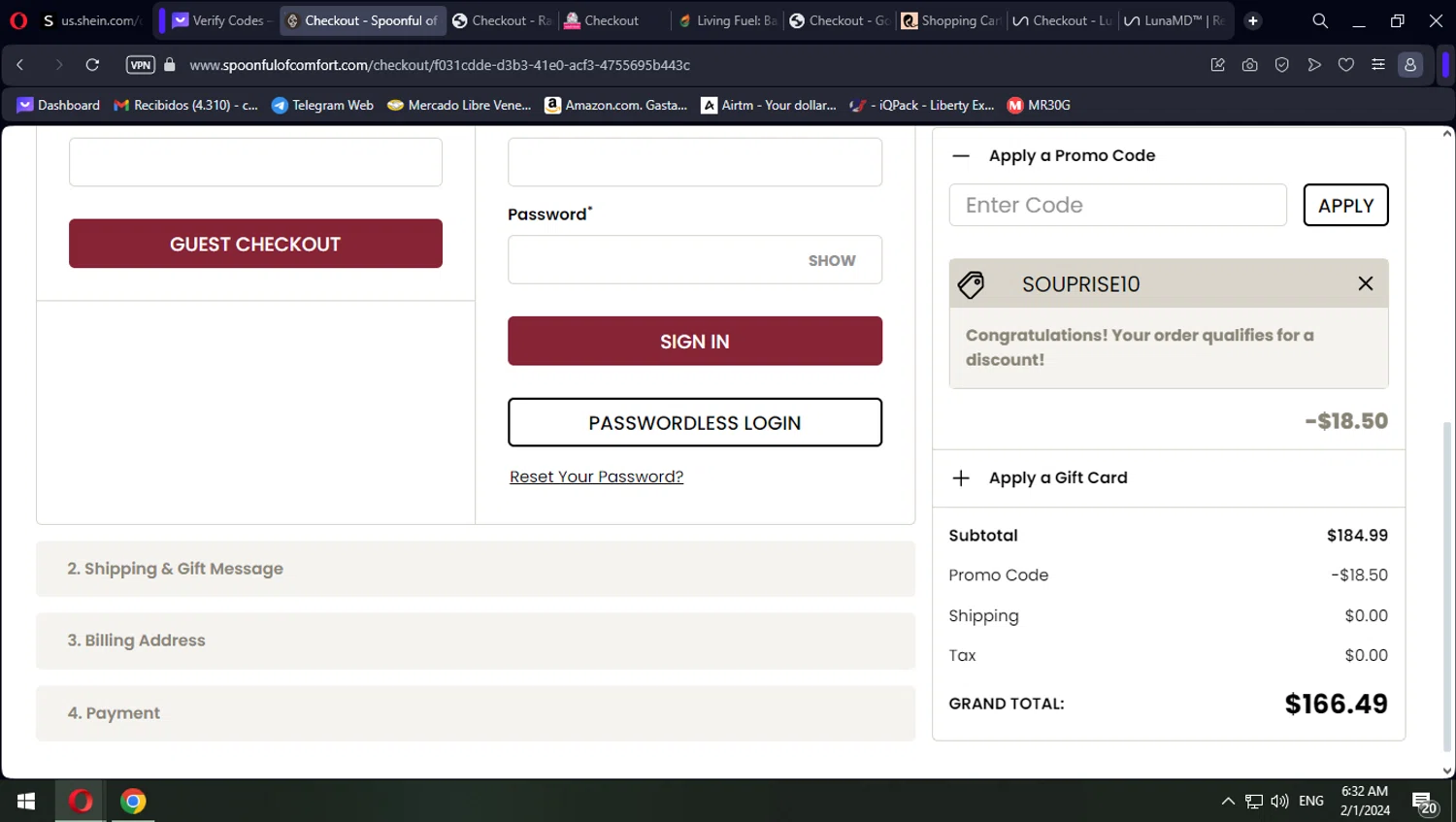Focus the Password input field
1456x822 pixels.
(x=695, y=259)
